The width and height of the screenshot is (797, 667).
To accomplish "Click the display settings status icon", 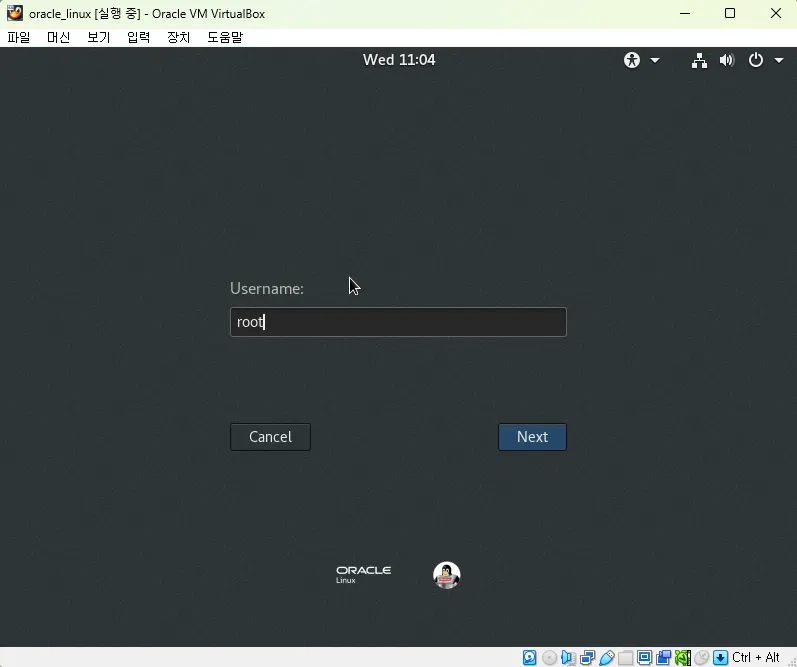I will [x=645, y=657].
